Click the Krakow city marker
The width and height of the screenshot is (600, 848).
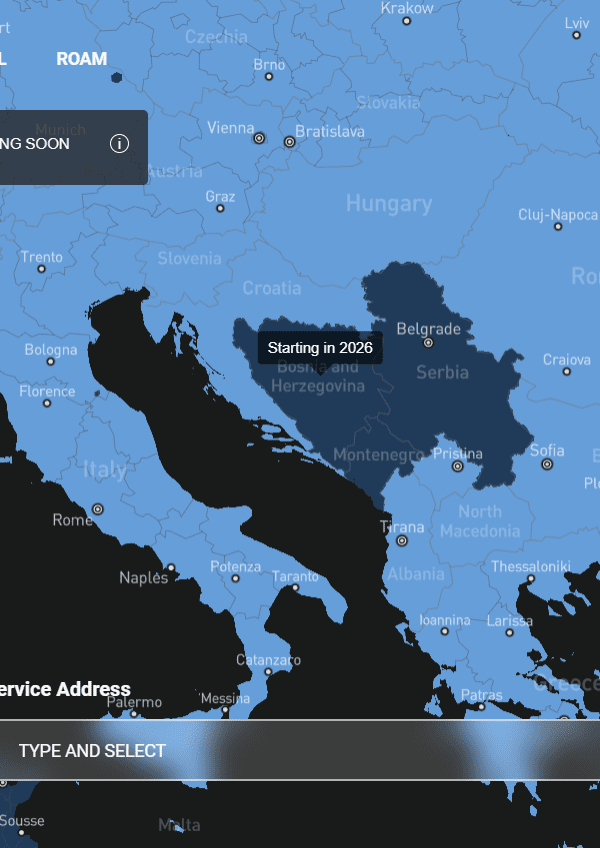tap(407, 21)
